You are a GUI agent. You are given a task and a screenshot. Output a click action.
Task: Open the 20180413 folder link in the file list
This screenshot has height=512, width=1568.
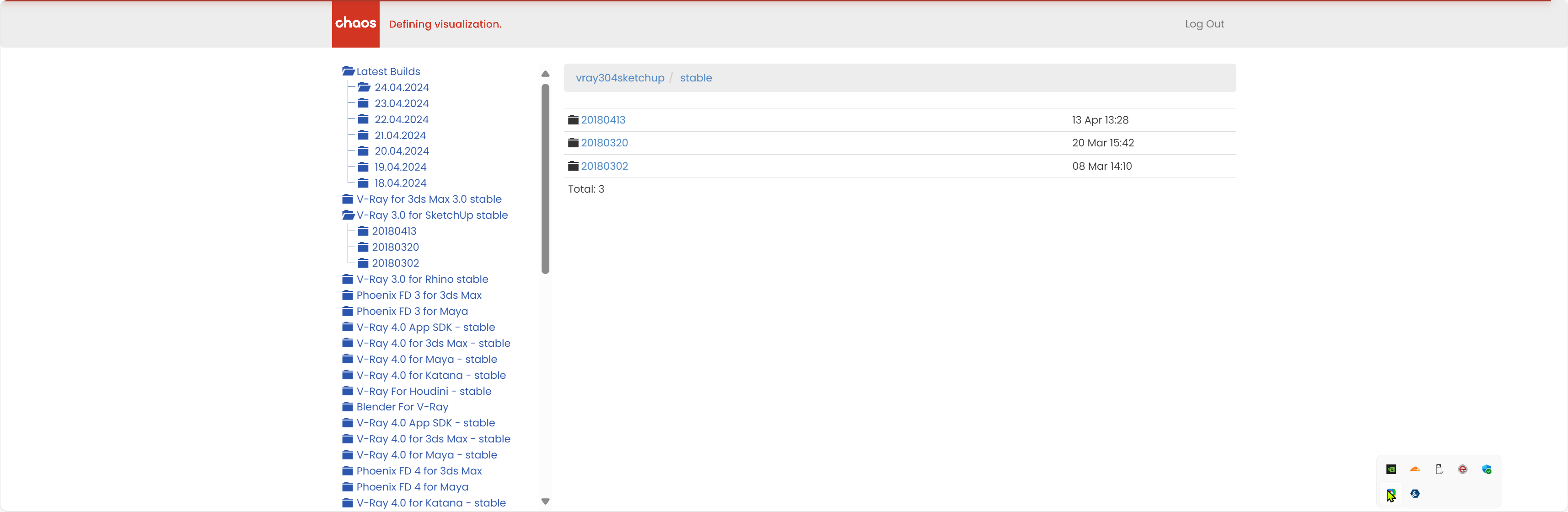602,120
